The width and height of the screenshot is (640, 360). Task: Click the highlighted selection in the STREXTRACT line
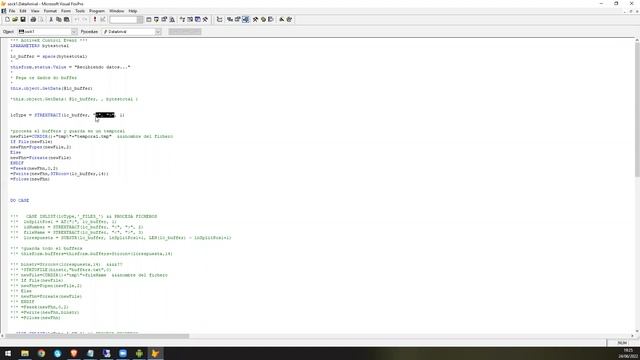click(105, 115)
